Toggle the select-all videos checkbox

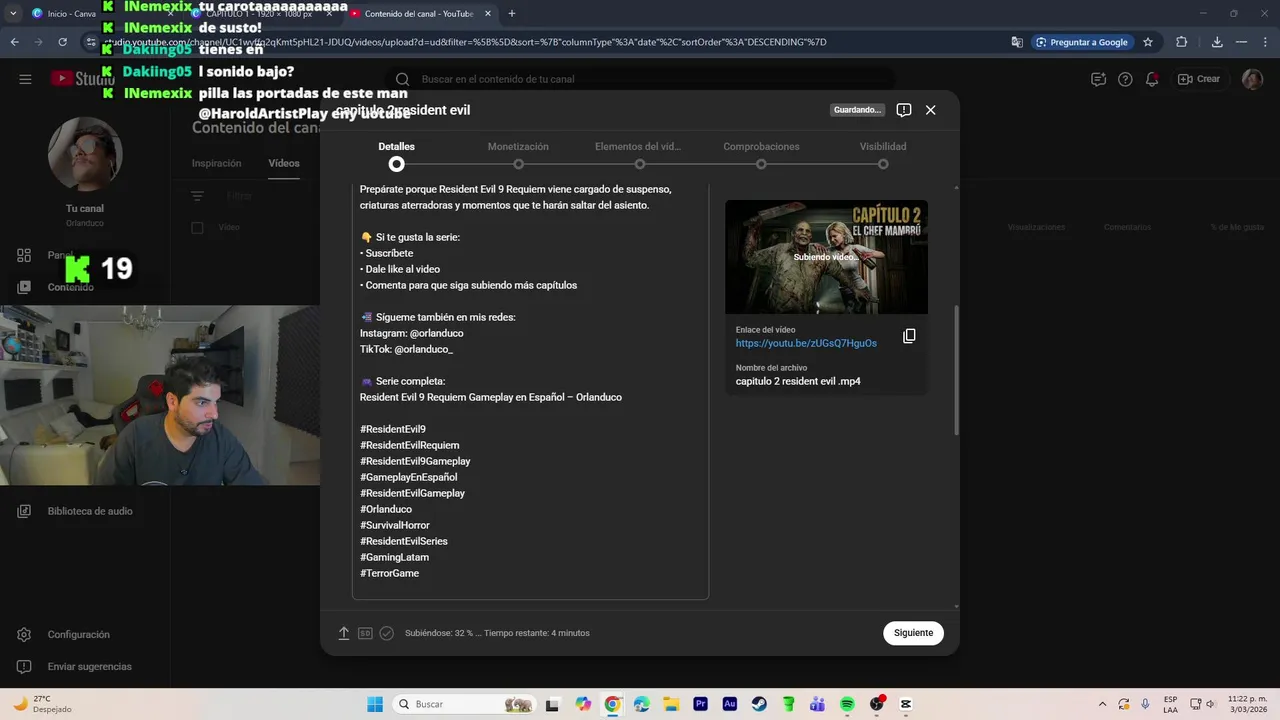point(197,228)
